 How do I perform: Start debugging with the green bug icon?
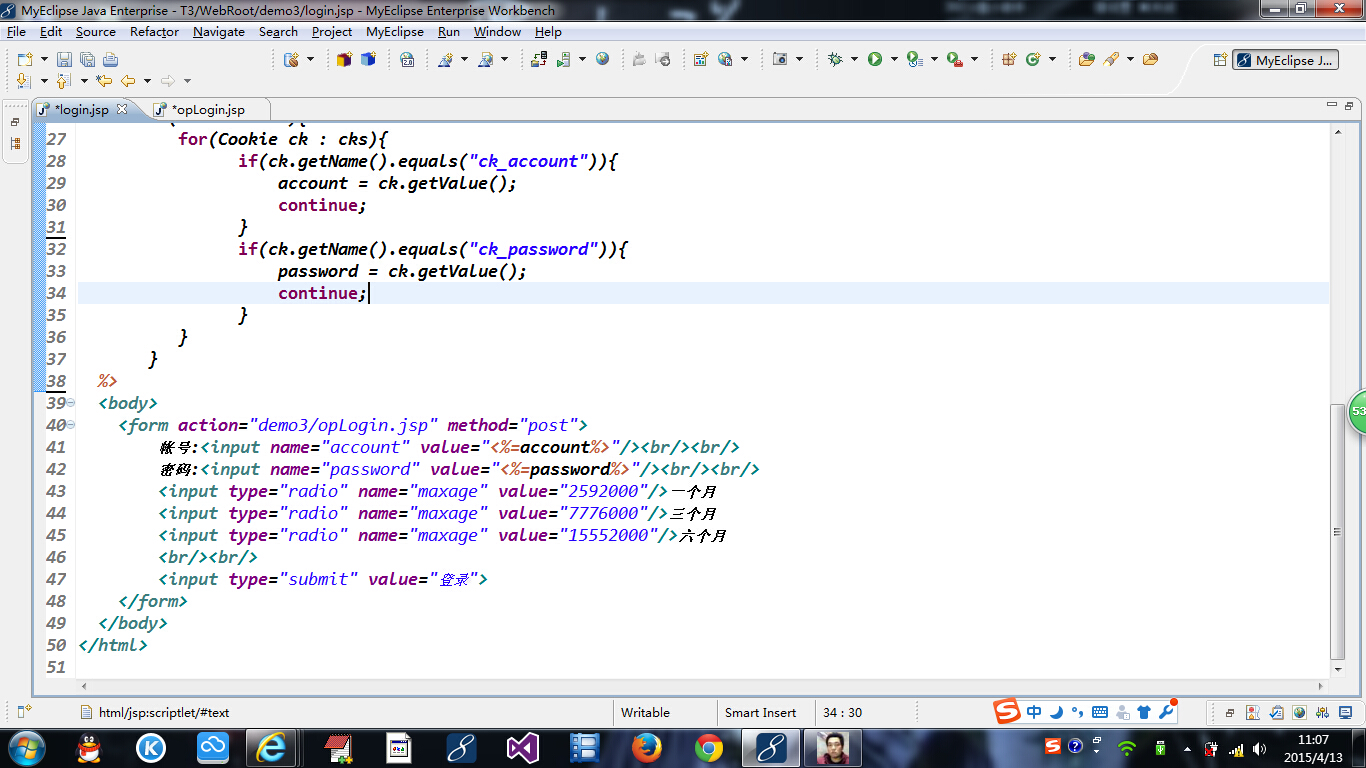[x=836, y=60]
